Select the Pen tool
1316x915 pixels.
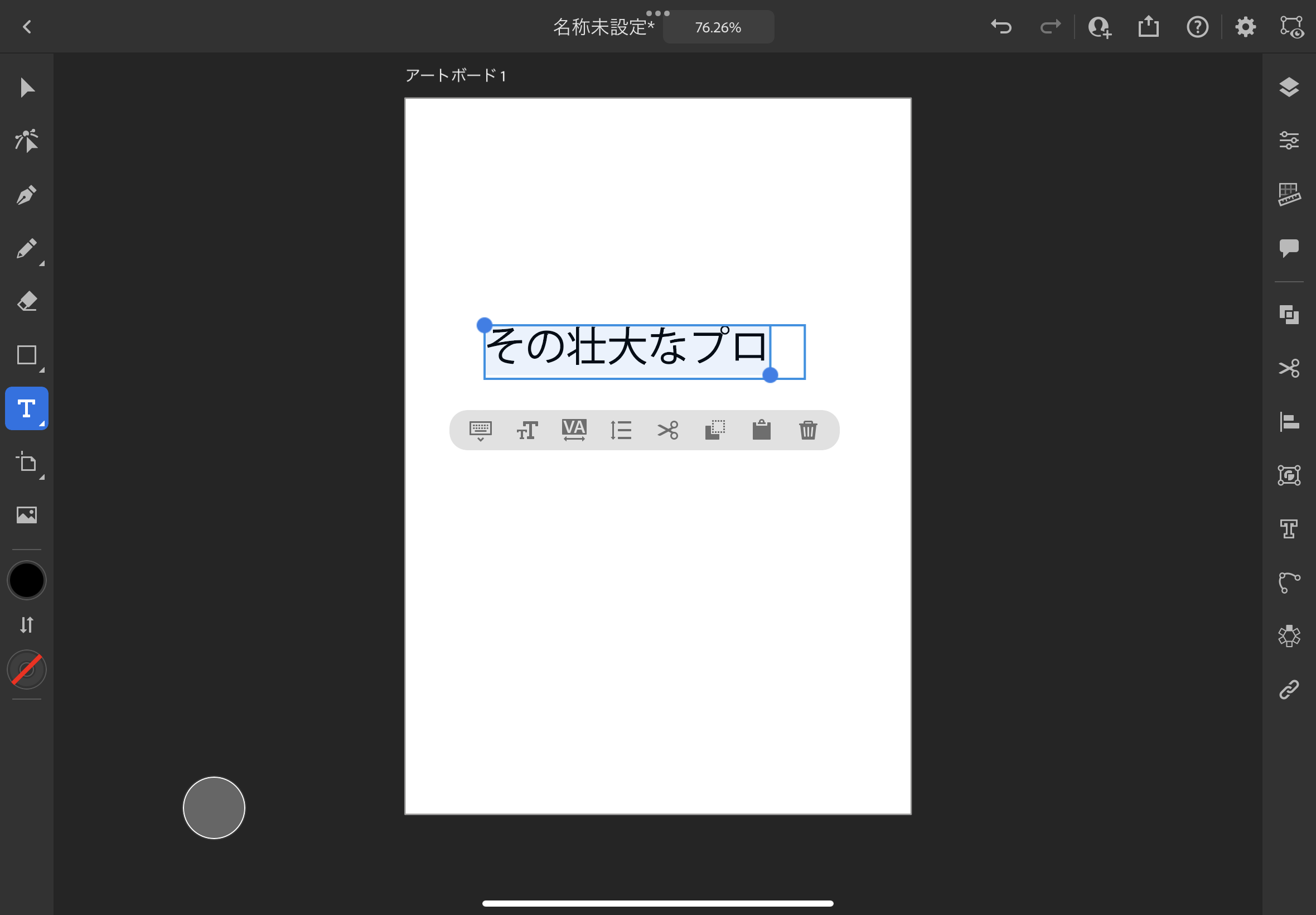[x=26, y=194]
